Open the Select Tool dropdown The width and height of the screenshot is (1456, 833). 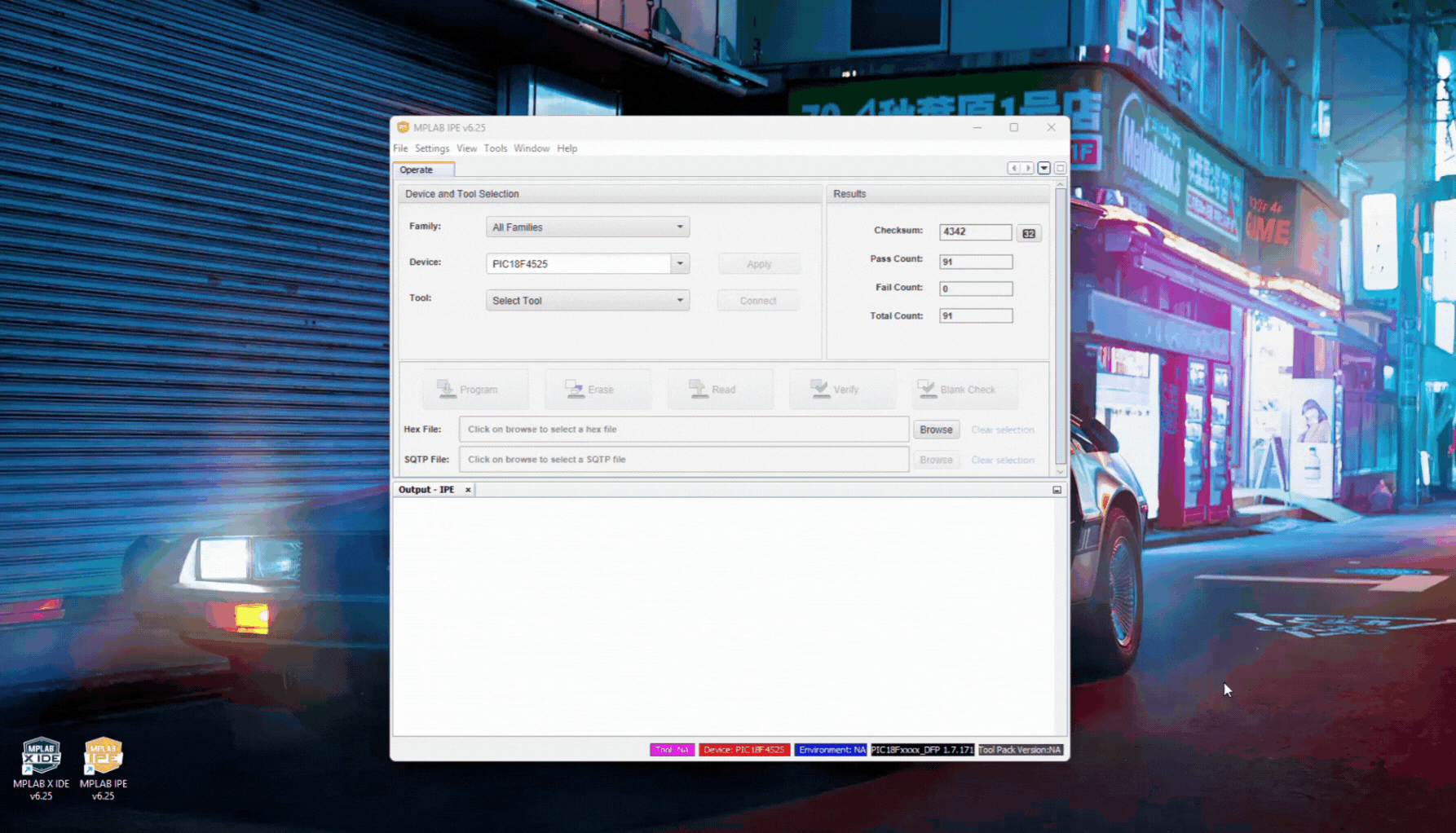(679, 301)
